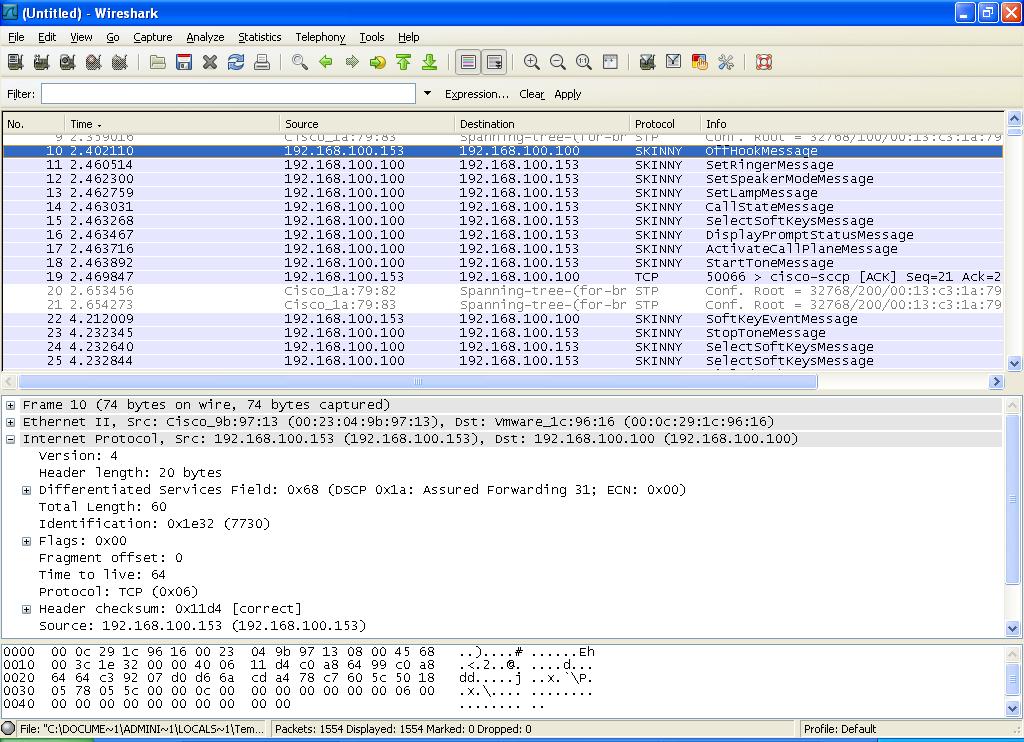
Task: Restart the current capture
Action: click(x=120, y=62)
